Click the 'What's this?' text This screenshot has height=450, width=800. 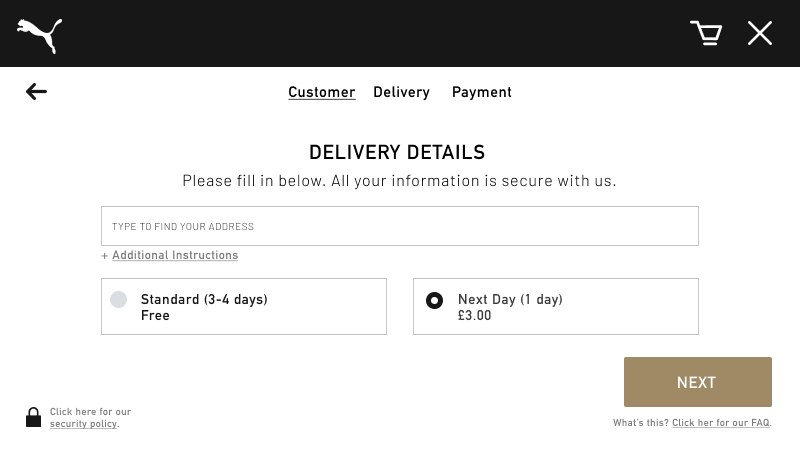point(641,423)
